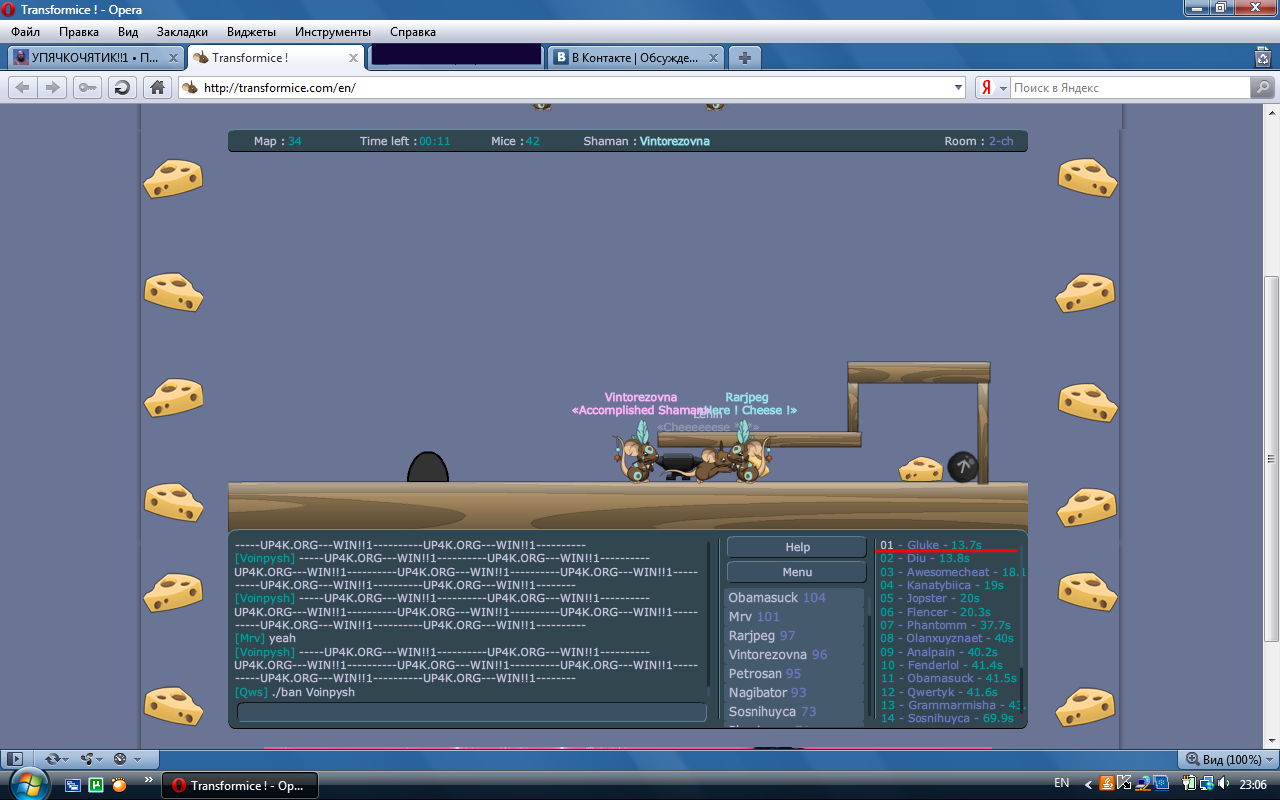Click the game Help button

797,547
